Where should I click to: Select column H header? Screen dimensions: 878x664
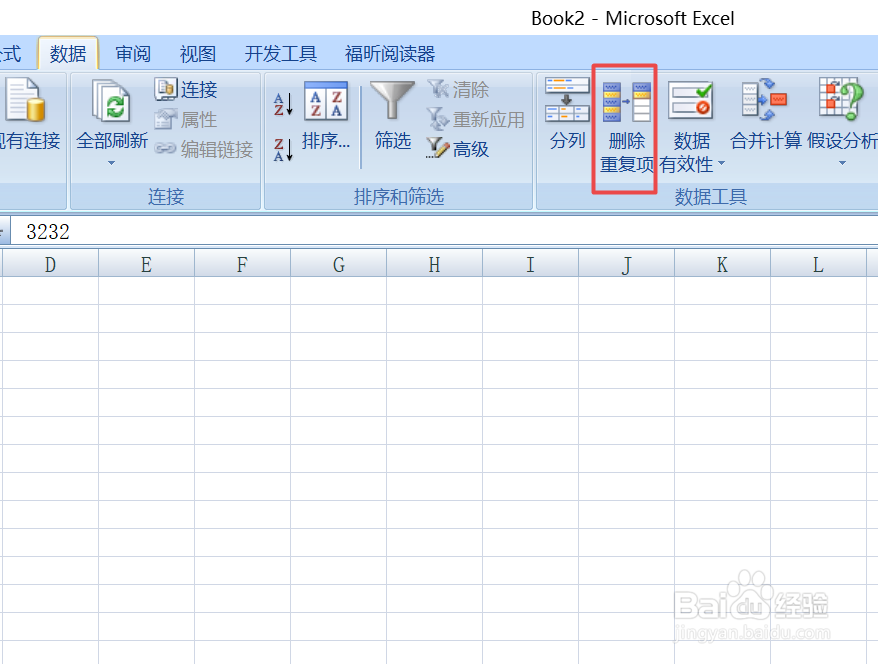435,264
